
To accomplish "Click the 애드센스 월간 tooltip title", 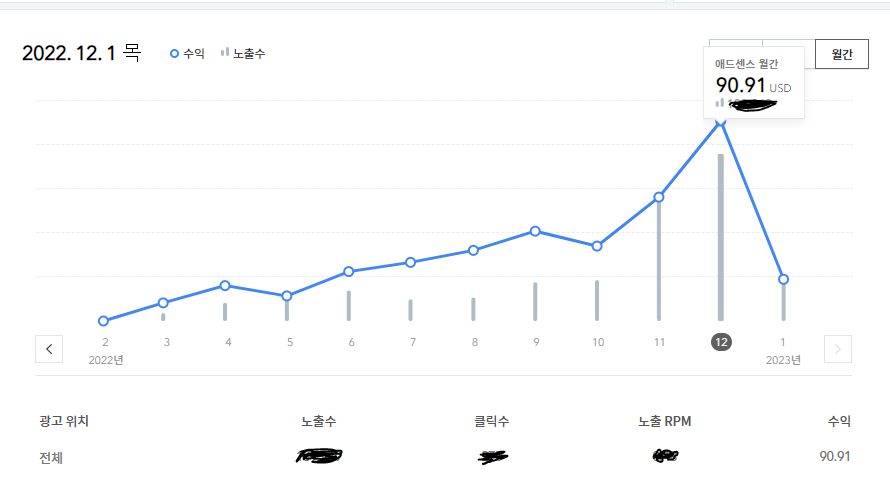I will (746, 64).
